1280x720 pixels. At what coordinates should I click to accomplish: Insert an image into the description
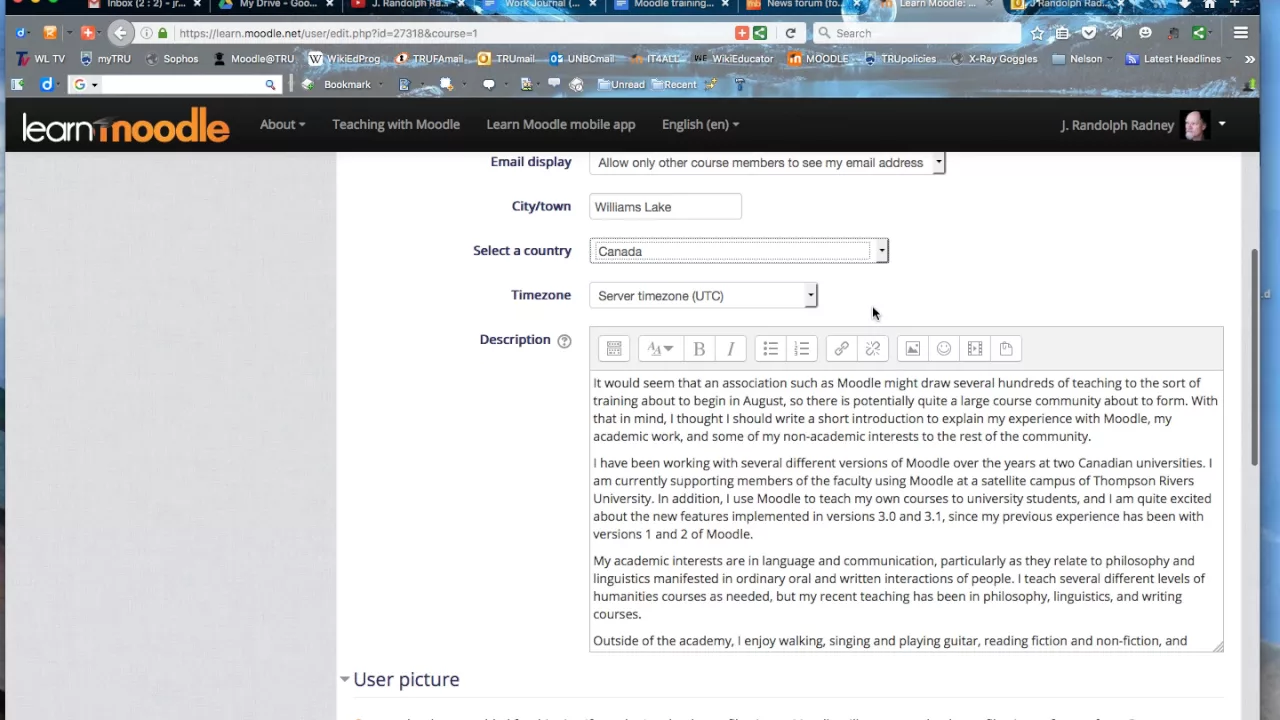tap(912, 349)
